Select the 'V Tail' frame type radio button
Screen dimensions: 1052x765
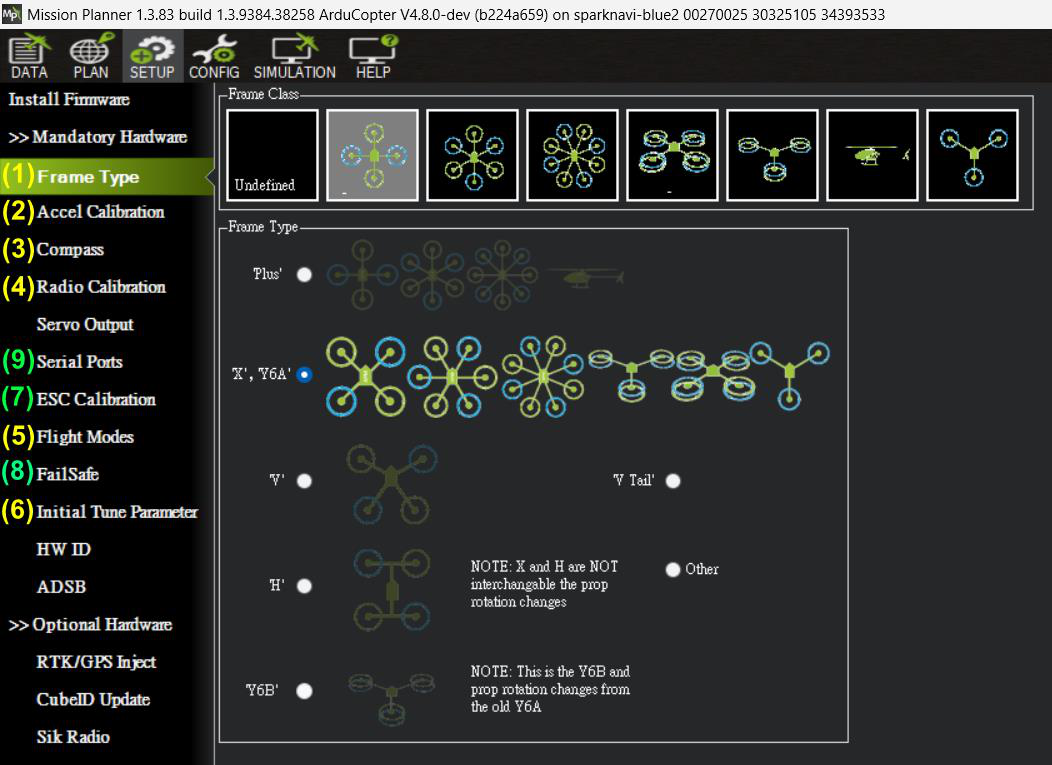pos(673,480)
